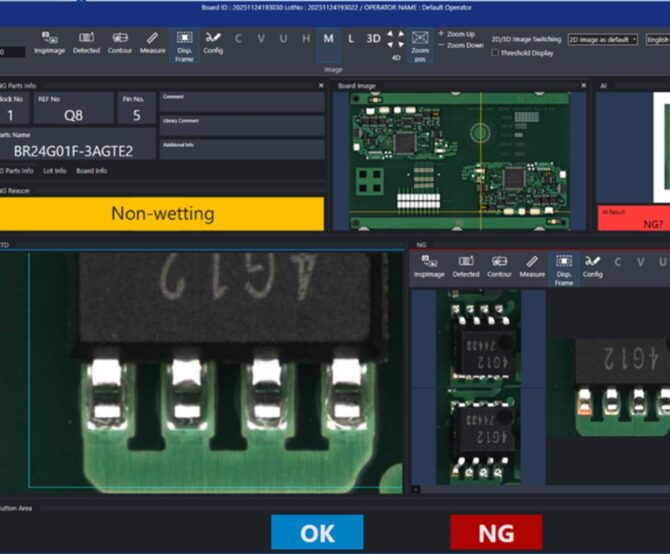
Task: Choose Measure in the NG panel toolbar
Action: click(532, 267)
